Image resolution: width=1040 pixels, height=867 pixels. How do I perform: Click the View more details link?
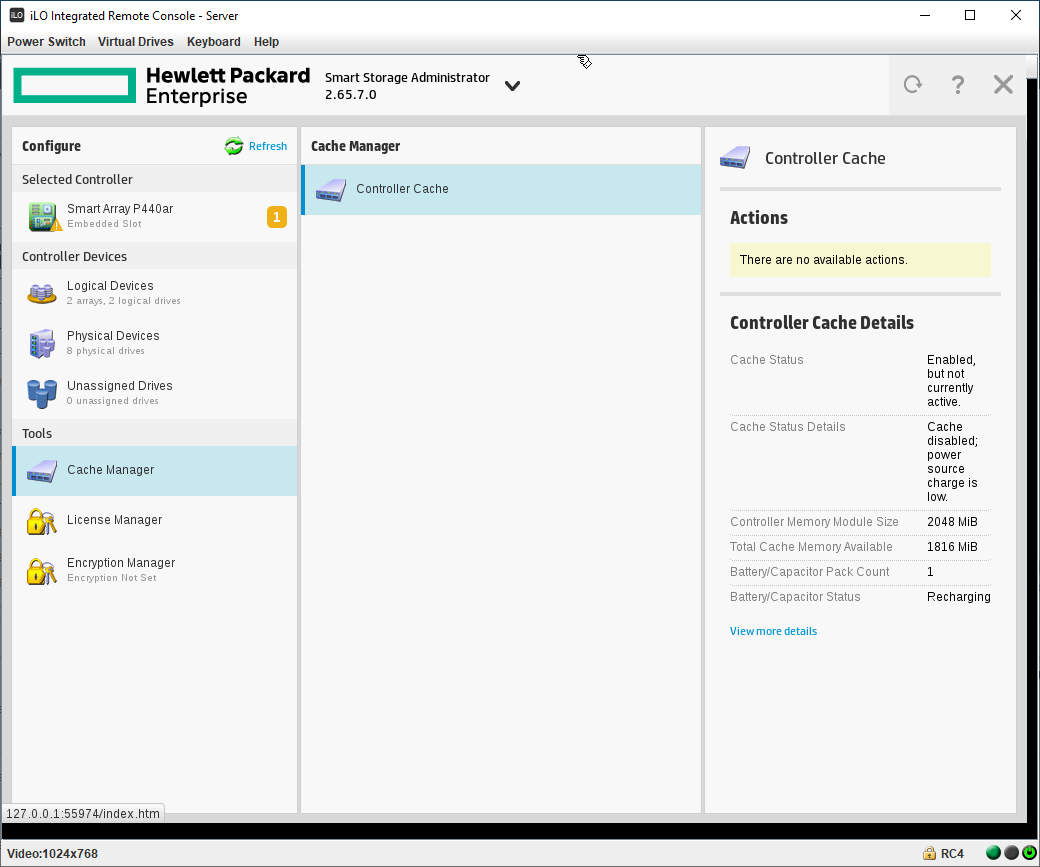[x=773, y=632]
